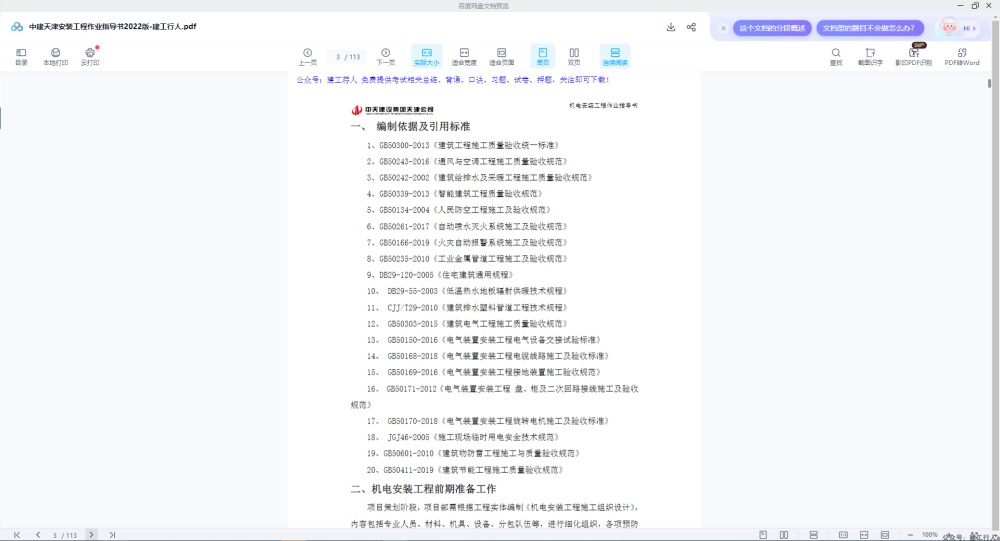Select double page icon in status bar

coord(784,535)
